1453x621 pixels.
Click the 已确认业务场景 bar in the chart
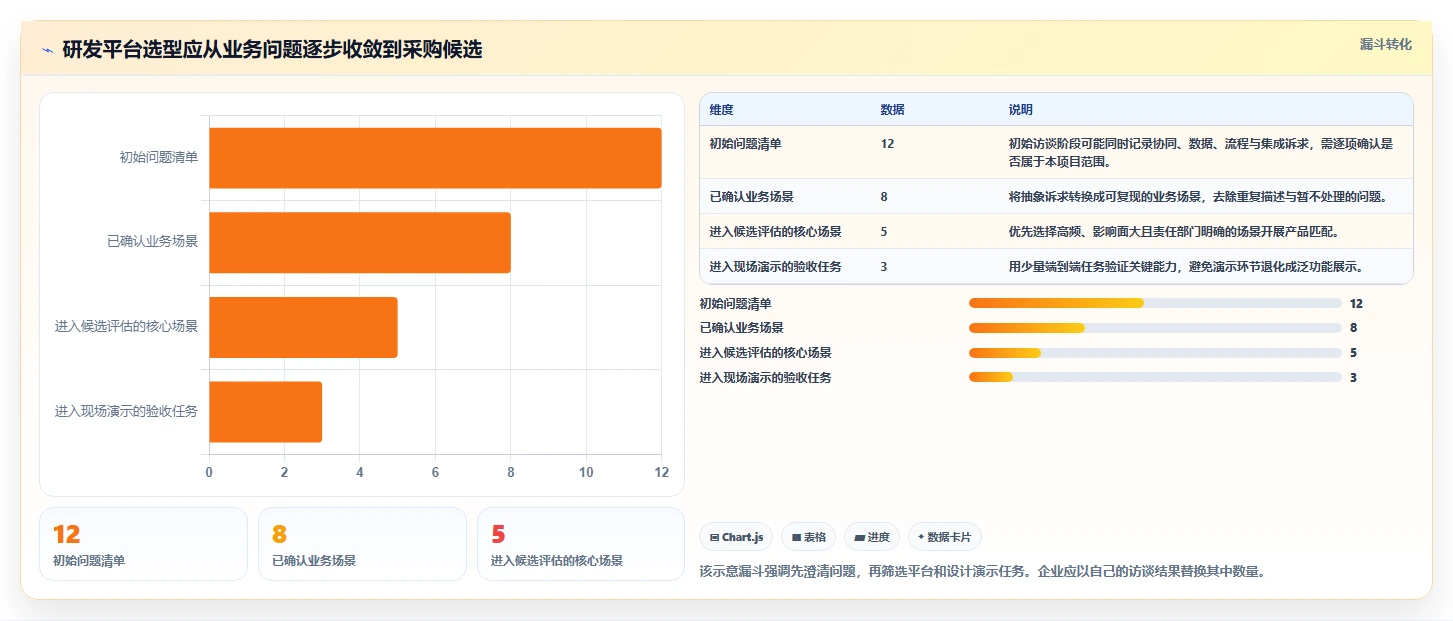click(x=360, y=242)
